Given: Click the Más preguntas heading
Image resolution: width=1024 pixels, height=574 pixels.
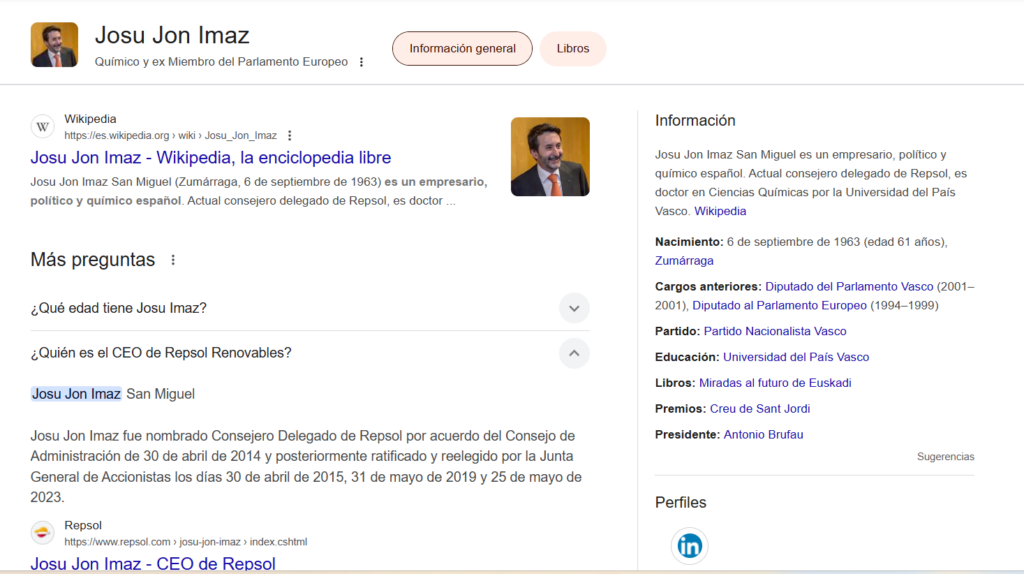Looking at the screenshot, I should (x=93, y=260).
